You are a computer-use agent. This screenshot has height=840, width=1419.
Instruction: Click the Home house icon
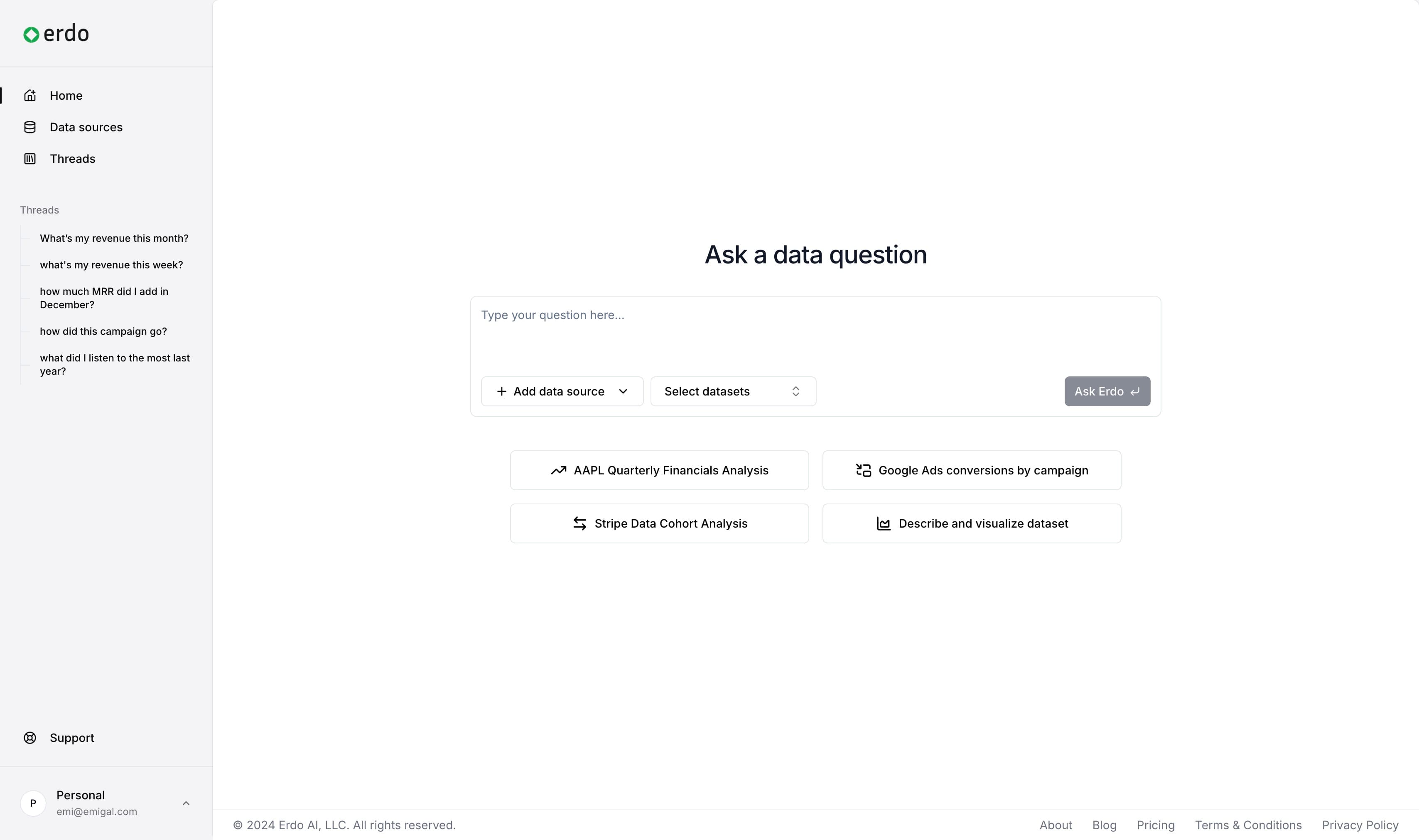tap(30, 96)
